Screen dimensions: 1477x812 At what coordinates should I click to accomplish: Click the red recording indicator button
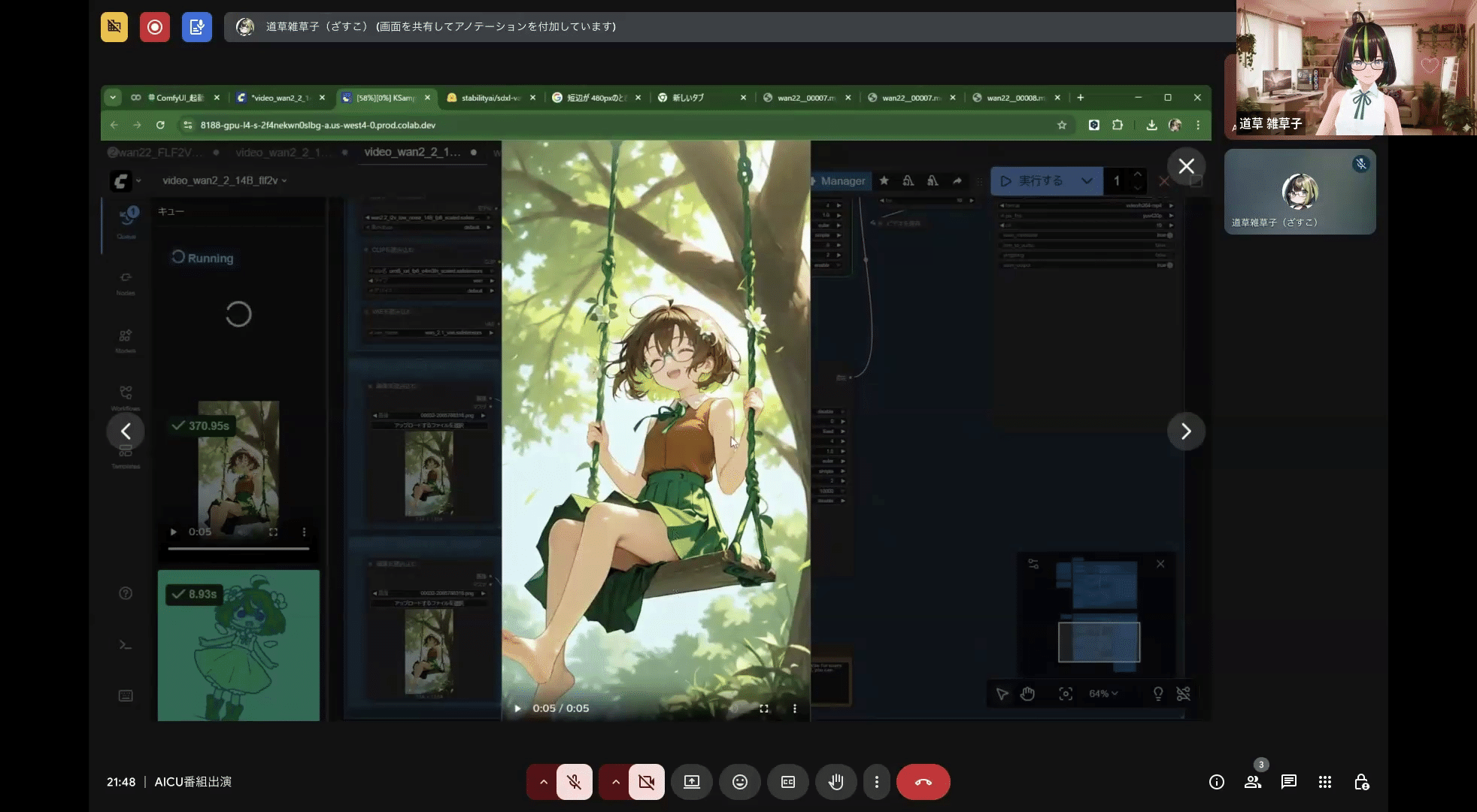tap(155, 27)
